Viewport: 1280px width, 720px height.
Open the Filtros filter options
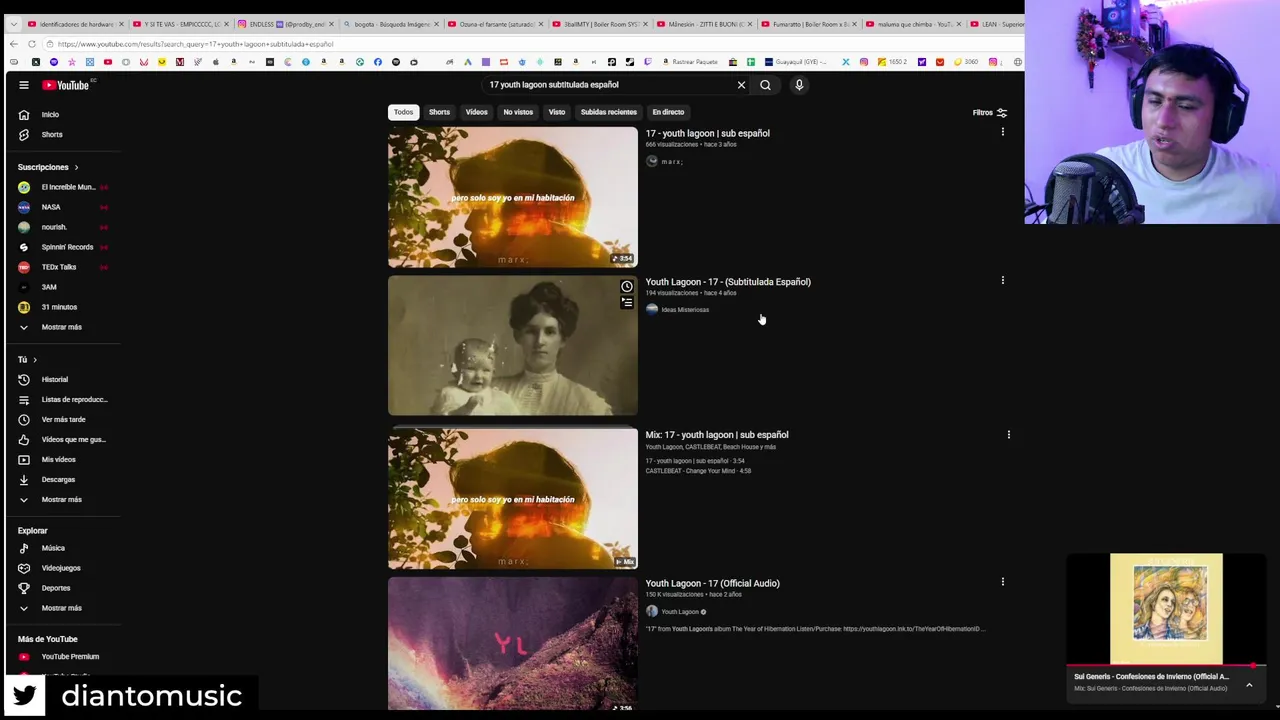click(989, 113)
